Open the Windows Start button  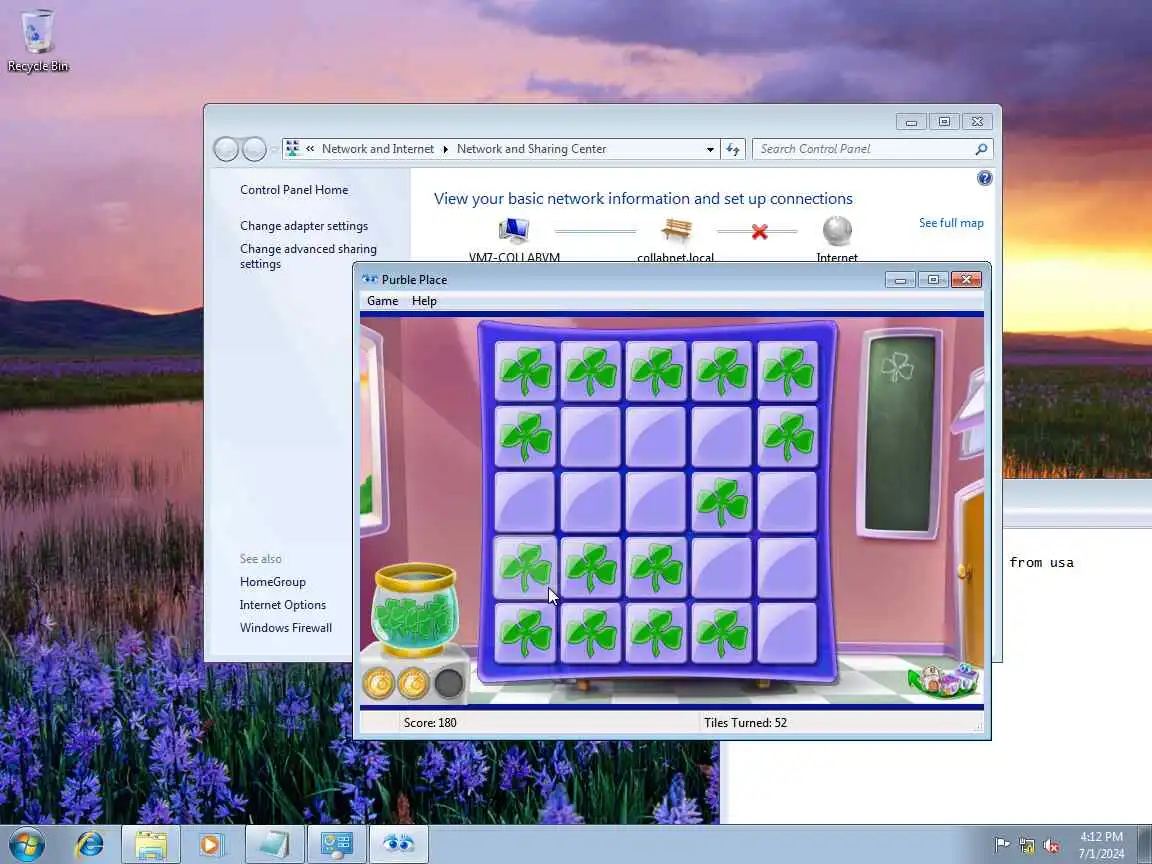(27, 844)
